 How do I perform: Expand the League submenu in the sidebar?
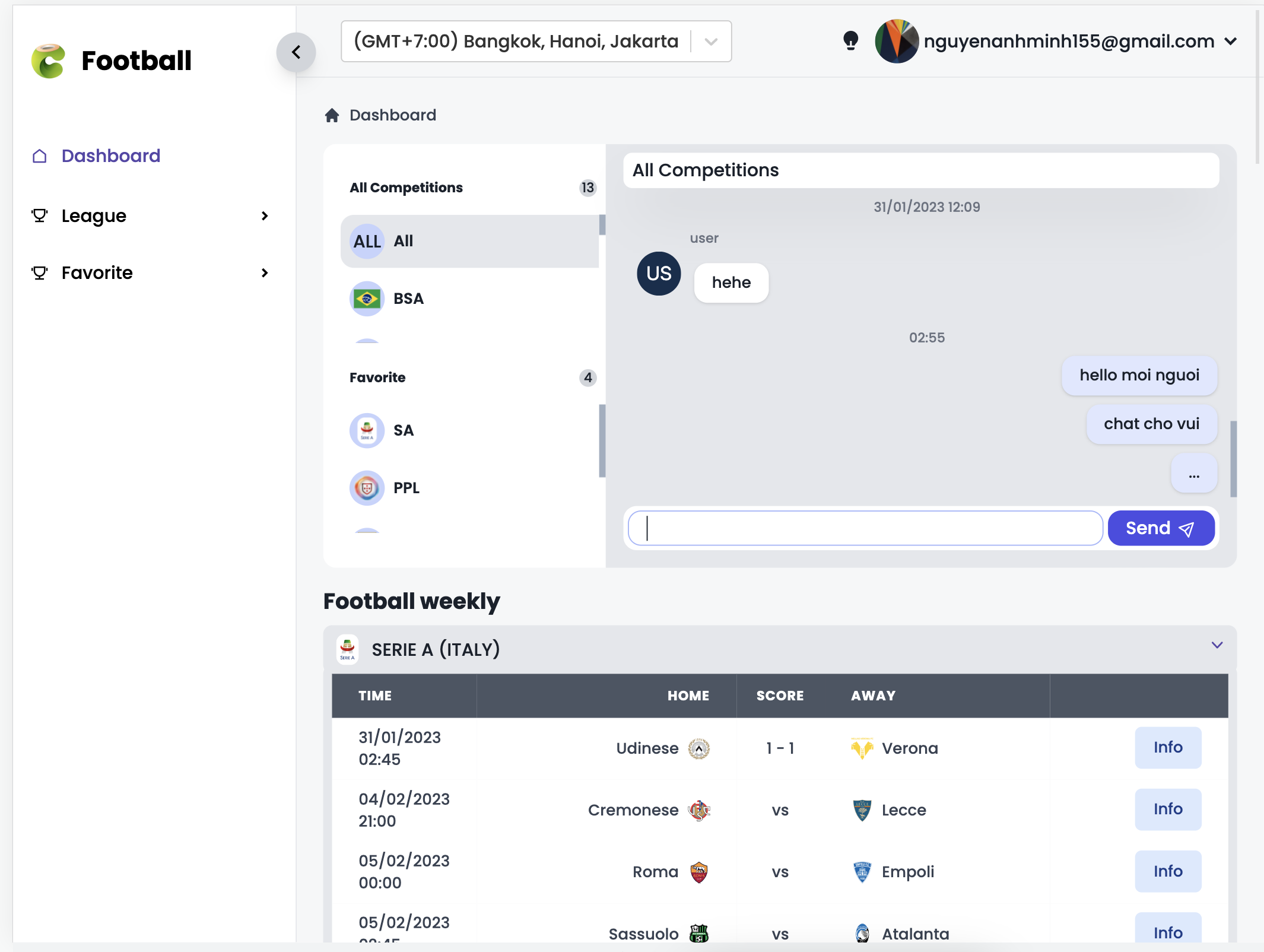(265, 215)
